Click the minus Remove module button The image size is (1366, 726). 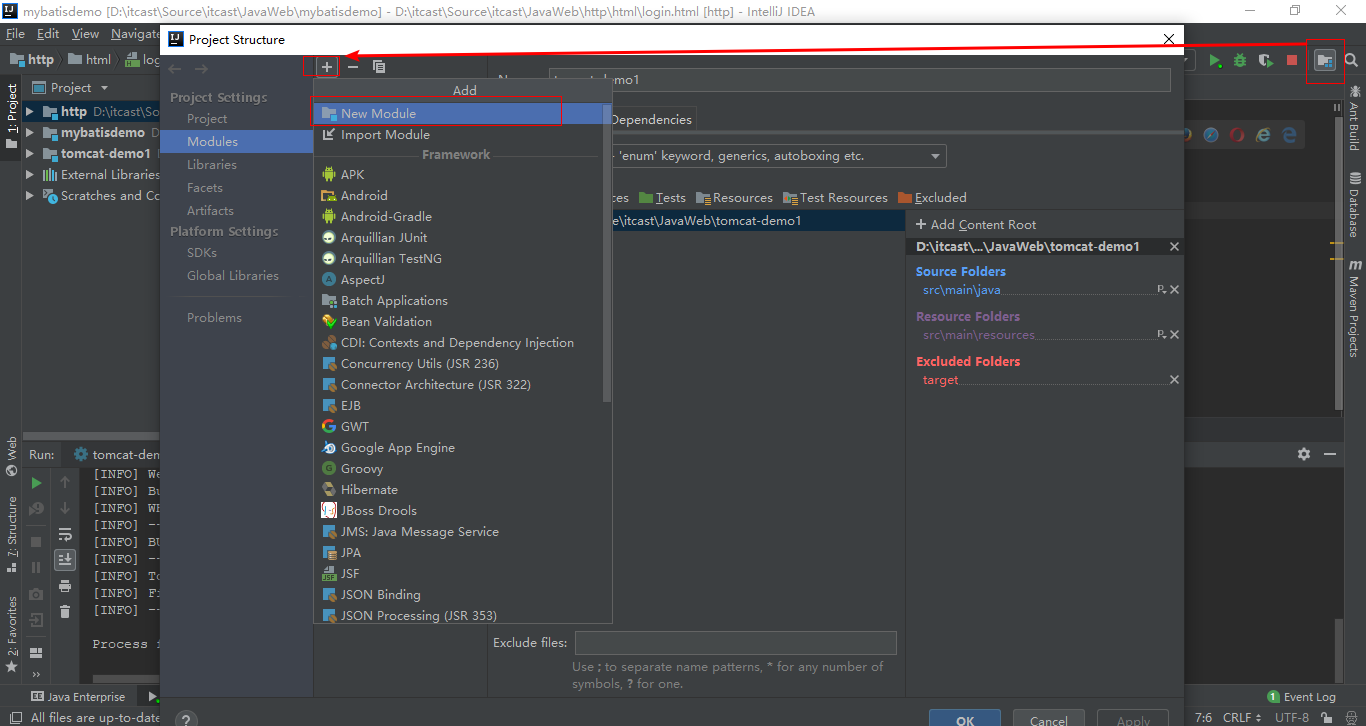[x=353, y=67]
